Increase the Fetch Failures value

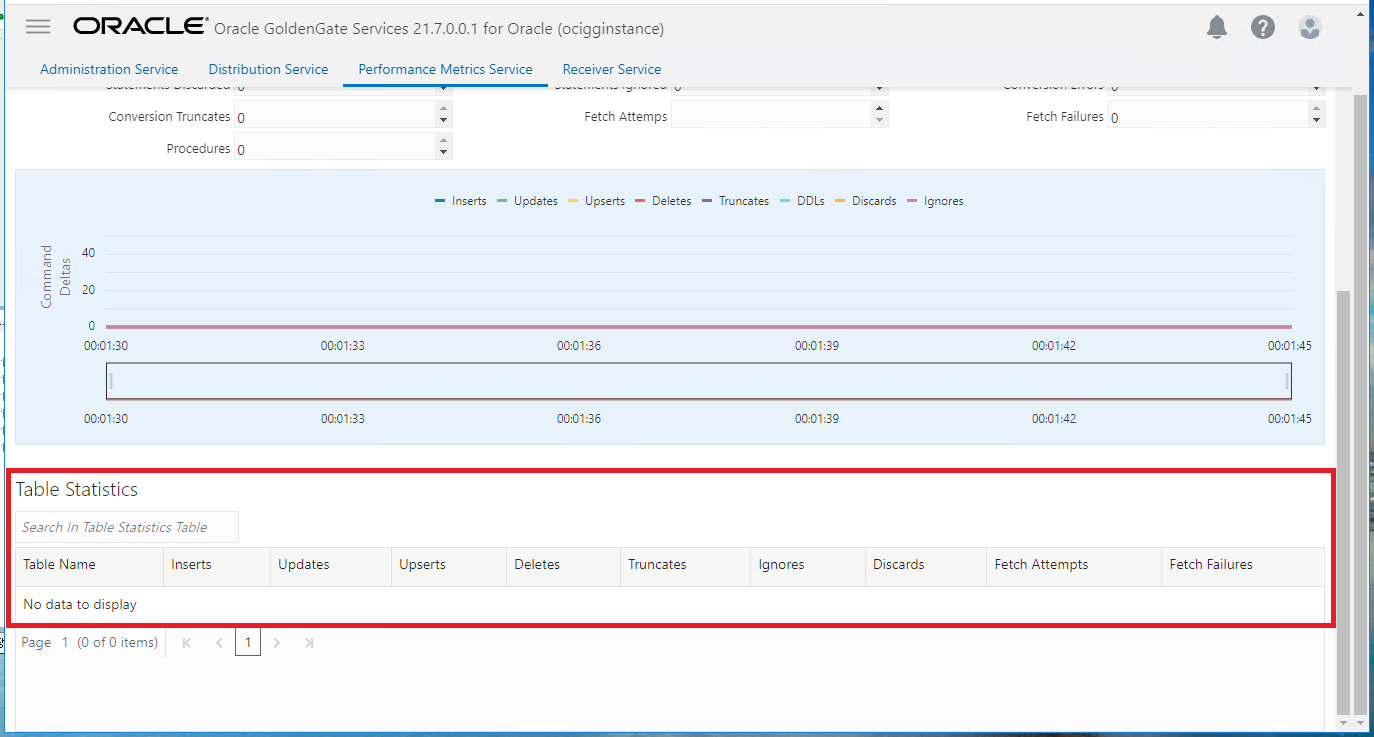pyautogui.click(x=1317, y=110)
